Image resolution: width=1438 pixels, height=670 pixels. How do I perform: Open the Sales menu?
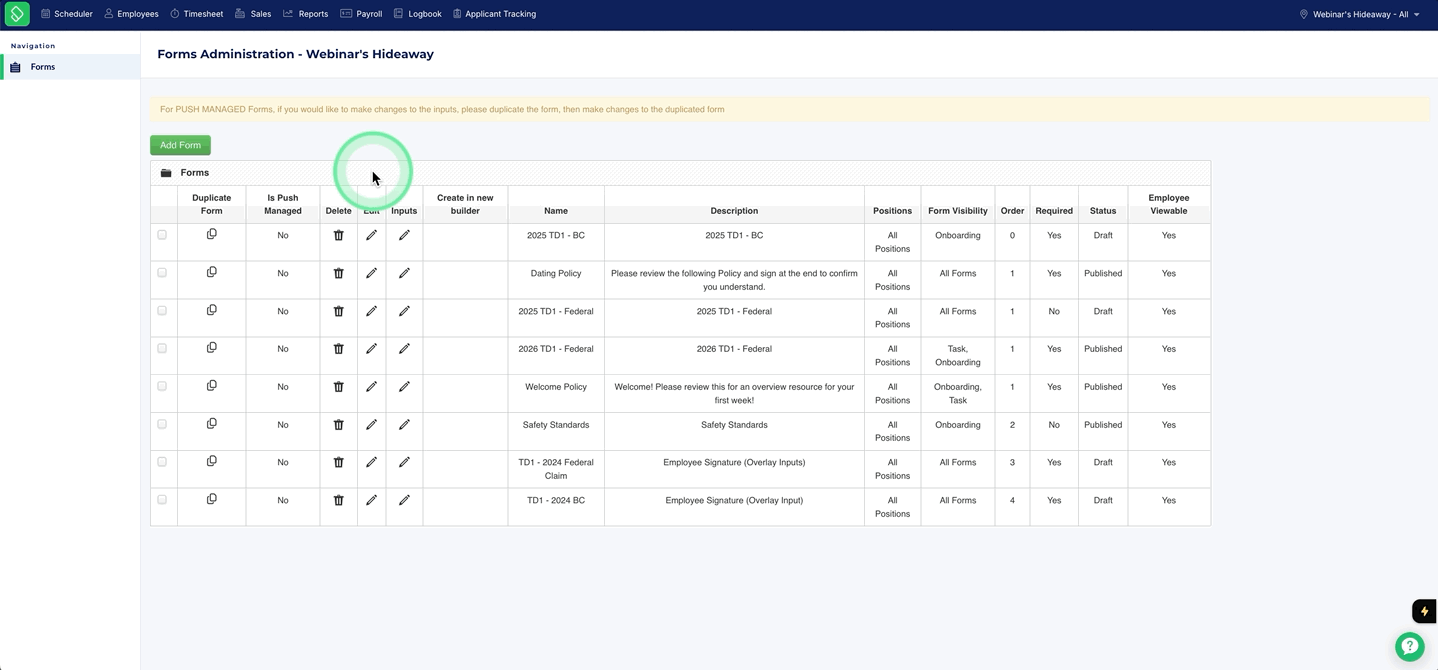click(x=253, y=14)
